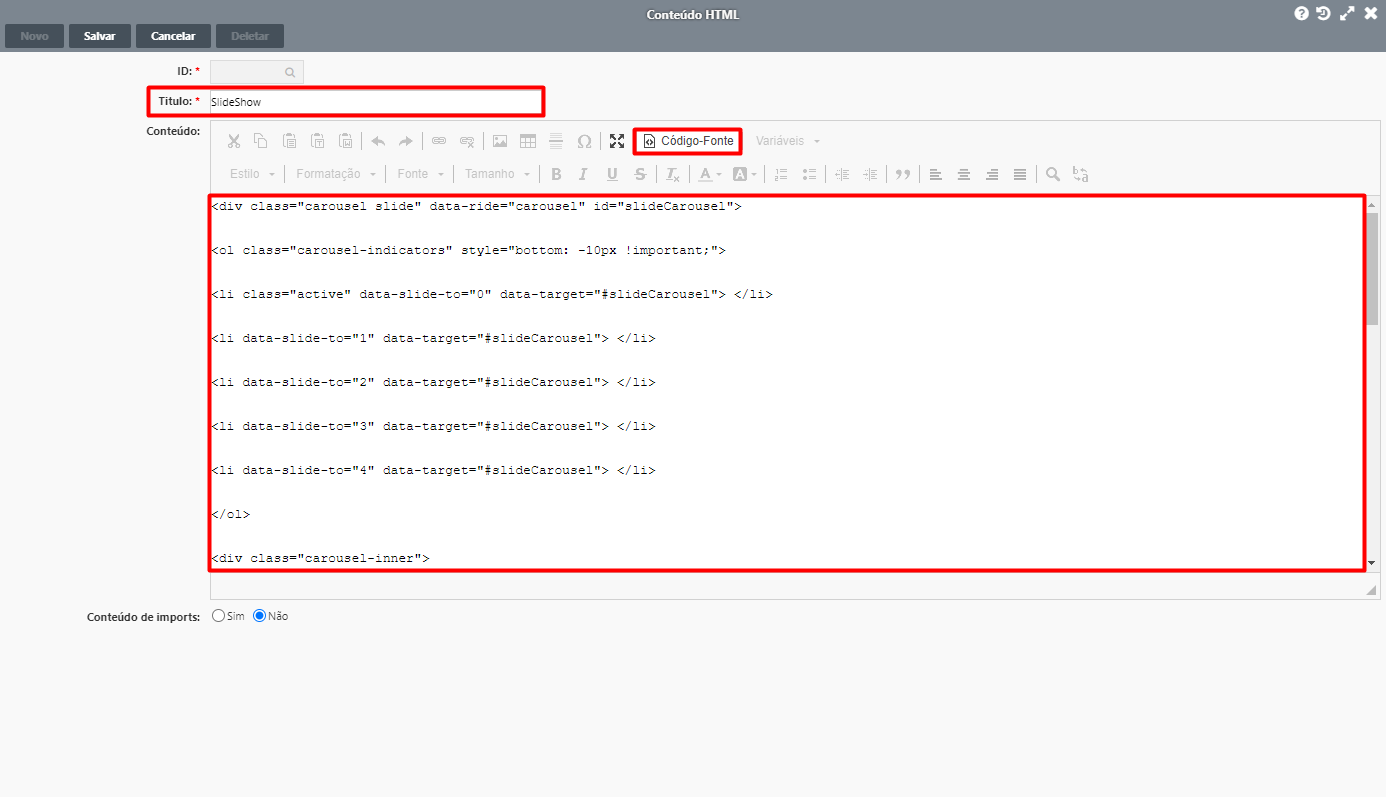Decrease indent with outdent icon
This screenshot has height=797, width=1386.
tap(842, 174)
